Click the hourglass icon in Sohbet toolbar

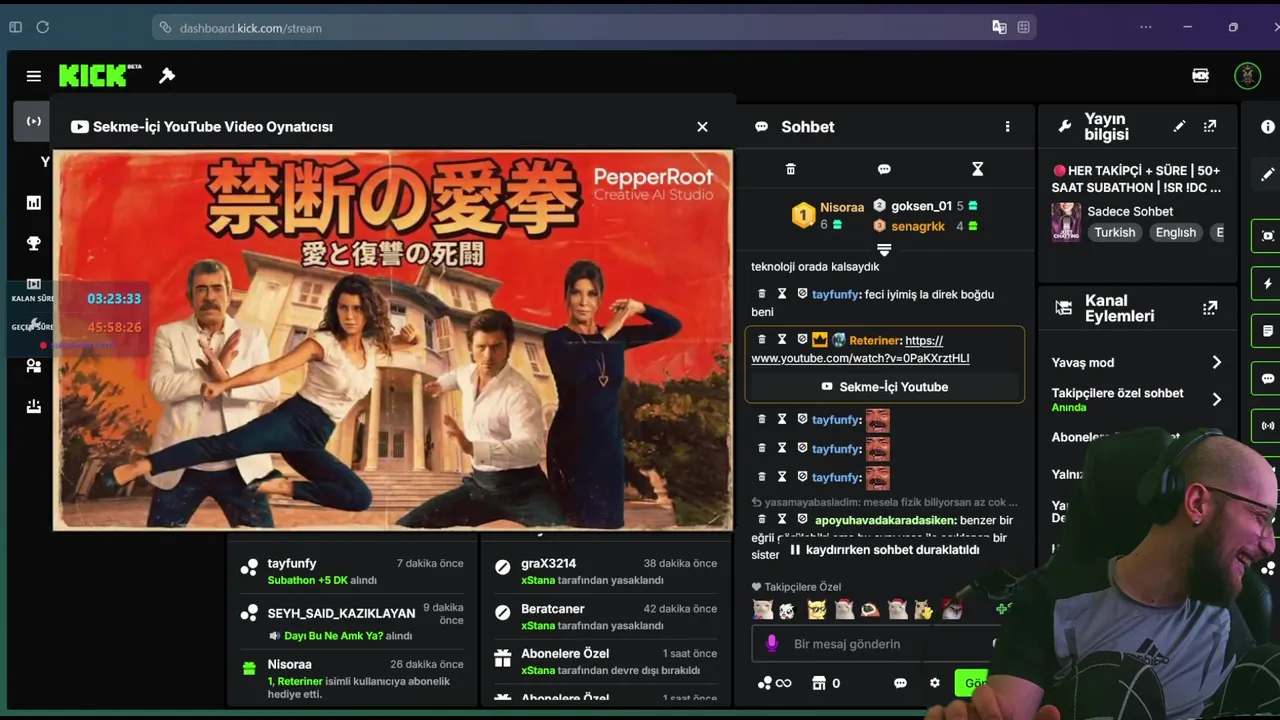coord(978,169)
